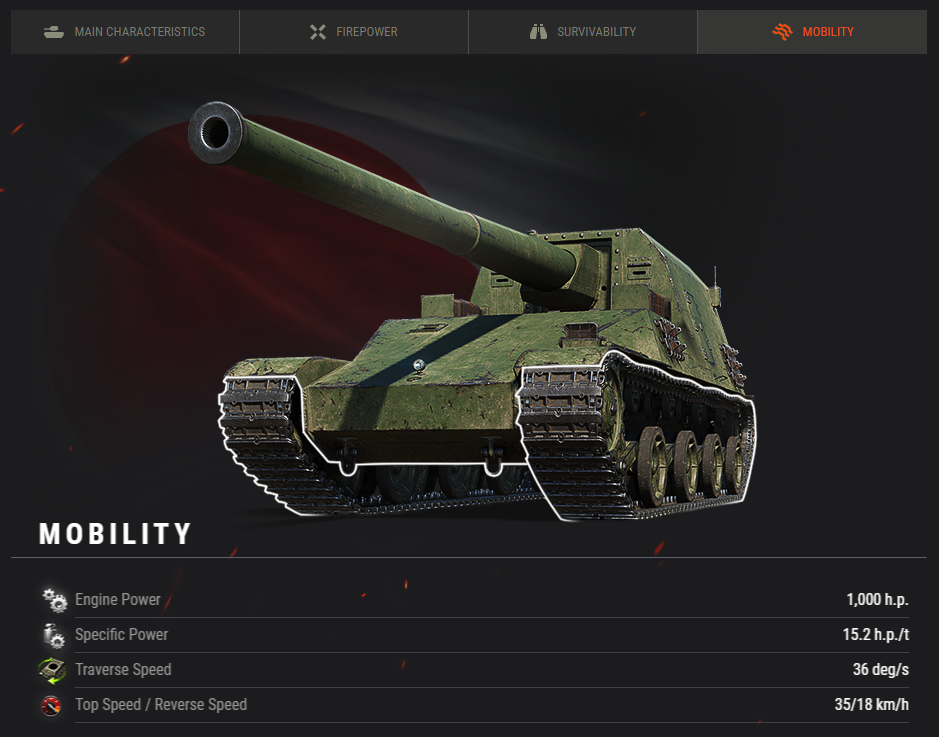Image resolution: width=939 pixels, height=737 pixels.
Task: Click the 1,000 h.p. value
Action: [877, 599]
